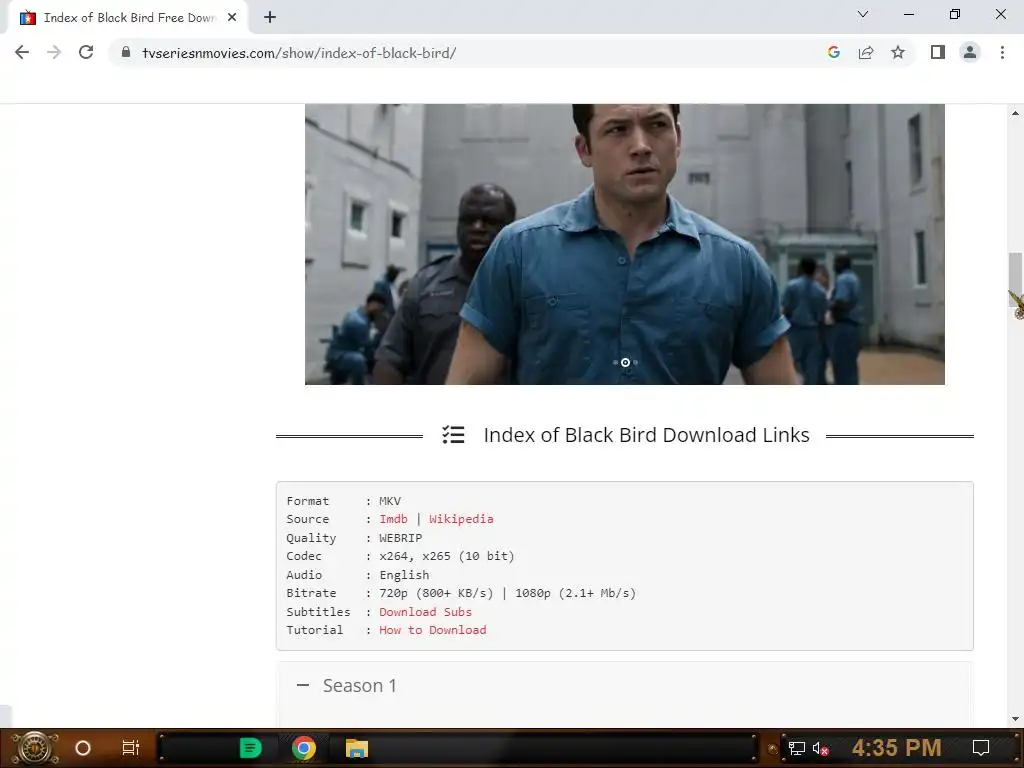Click the Black Bird slideshow image
This screenshot has height=768, width=1024.
click(x=624, y=244)
